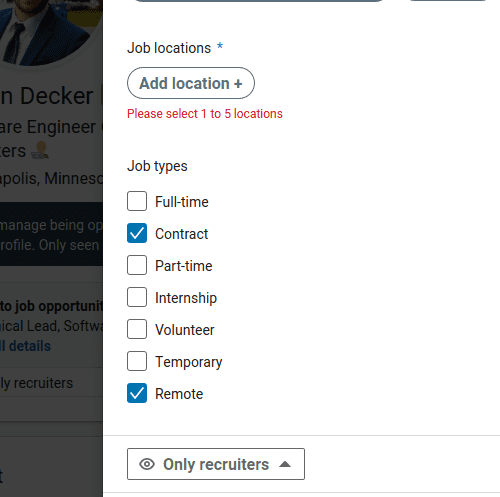This screenshot has height=497, width=500.
Task: Open the details link in background profile
Action: 26,346
